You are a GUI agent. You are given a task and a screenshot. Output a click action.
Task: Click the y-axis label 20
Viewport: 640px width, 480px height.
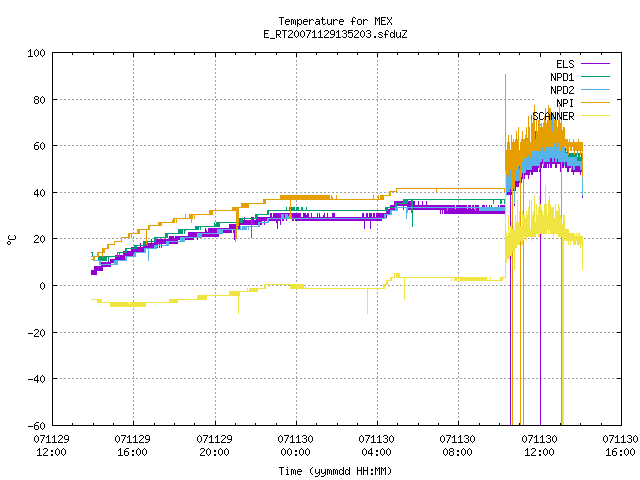pyautogui.click(x=39, y=239)
